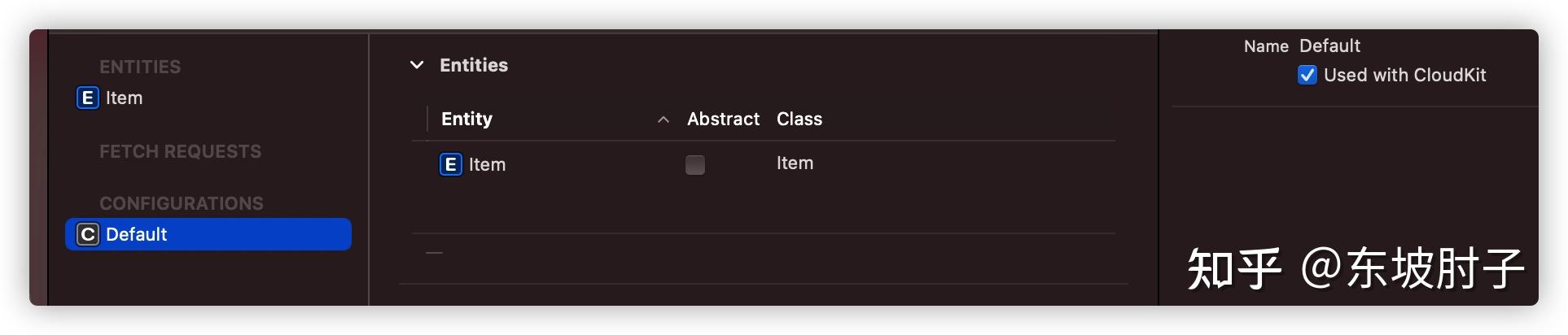Click the CONFIGURATIONS sidebar header
The image size is (1568, 335).
pyautogui.click(x=182, y=203)
